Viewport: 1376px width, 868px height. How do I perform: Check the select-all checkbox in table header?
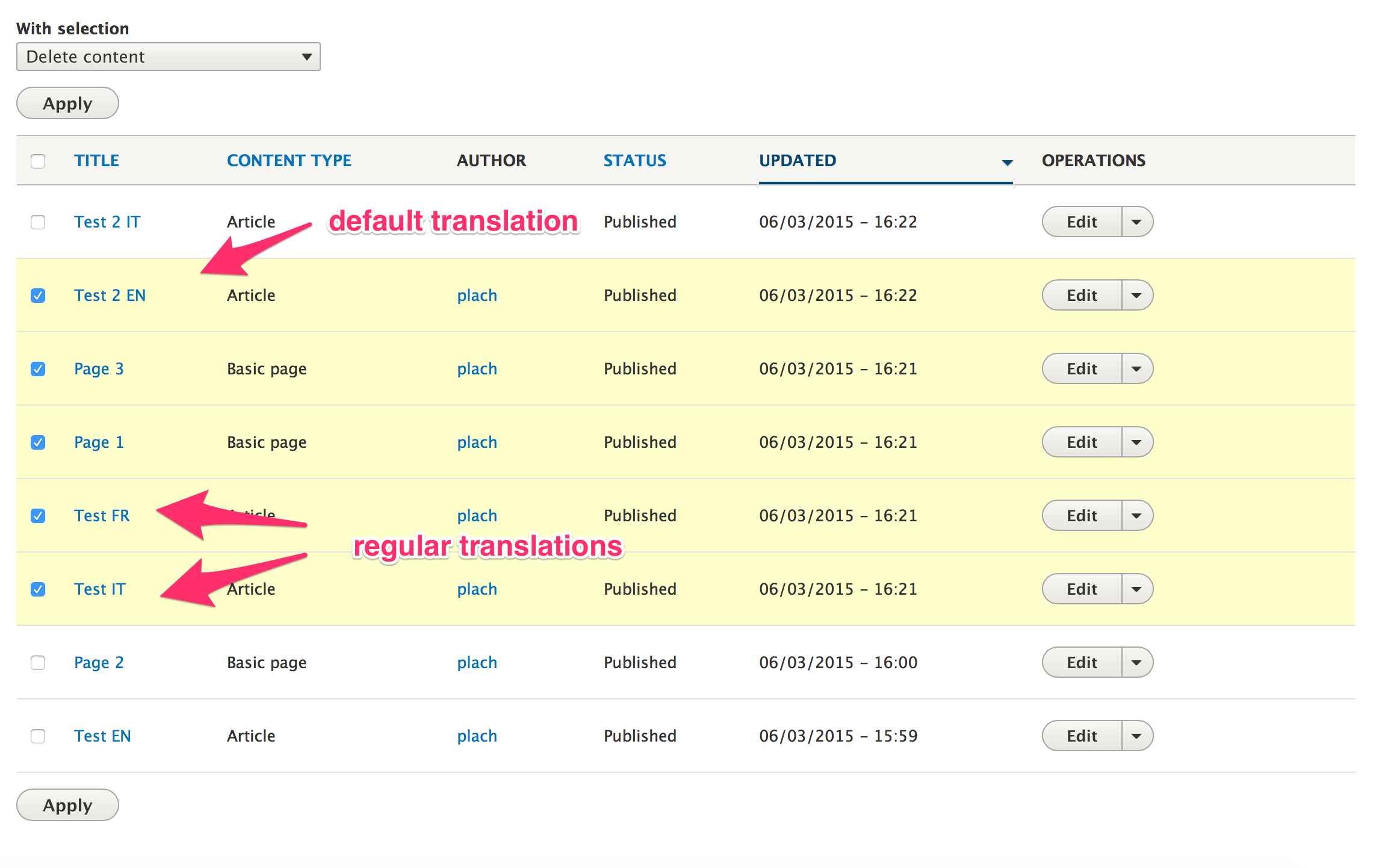[38, 161]
